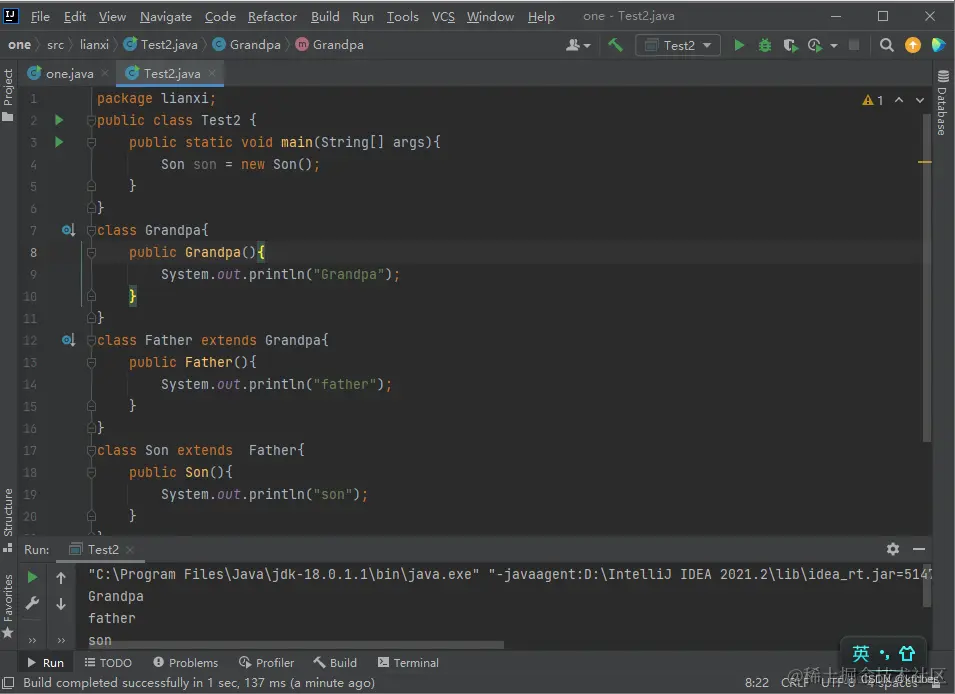The height and width of the screenshot is (694, 955).
Task: Click the warning indicator showing 1 problem
Action: (873, 100)
